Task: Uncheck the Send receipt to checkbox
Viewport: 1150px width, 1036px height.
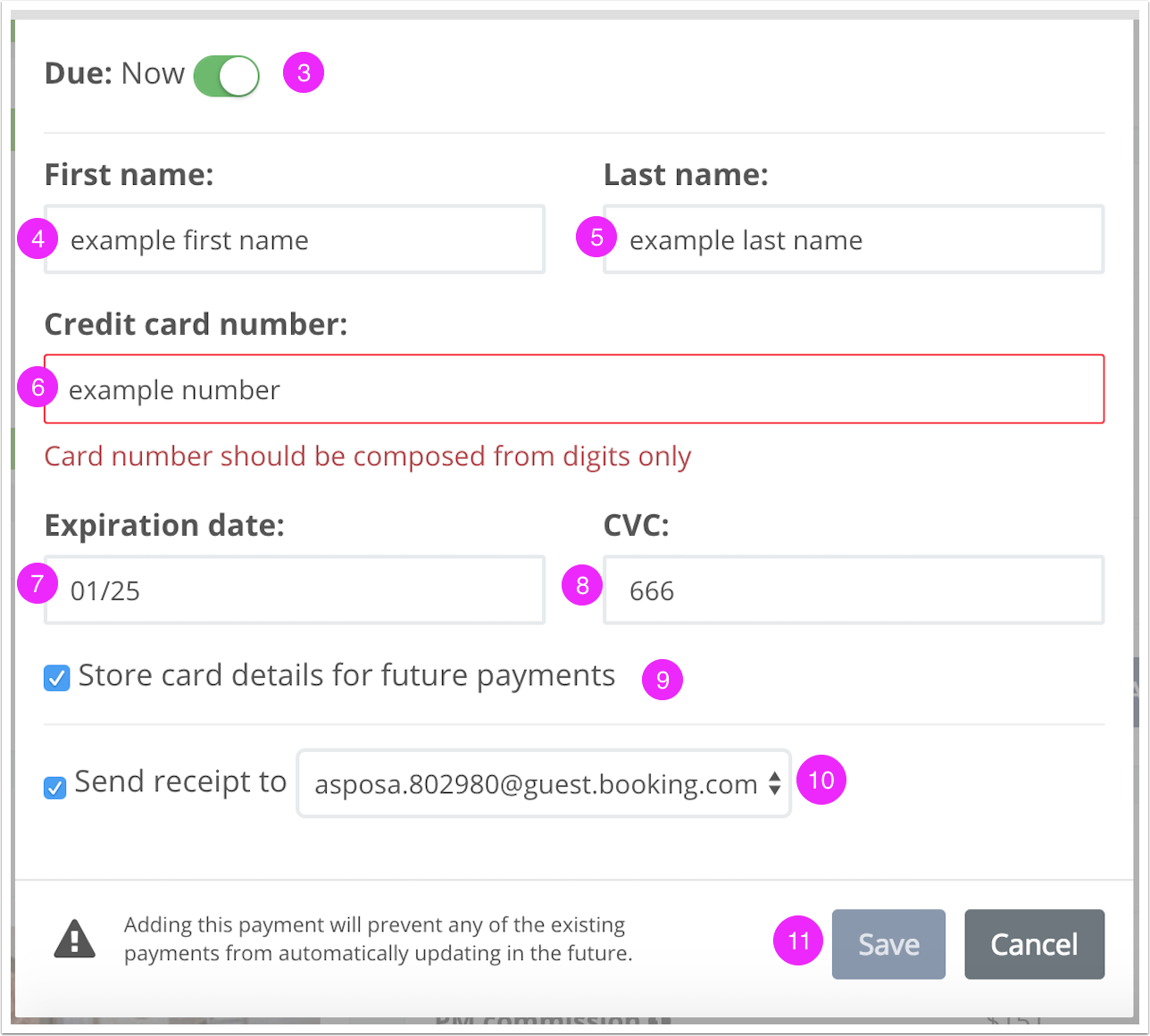Action: pos(55,788)
